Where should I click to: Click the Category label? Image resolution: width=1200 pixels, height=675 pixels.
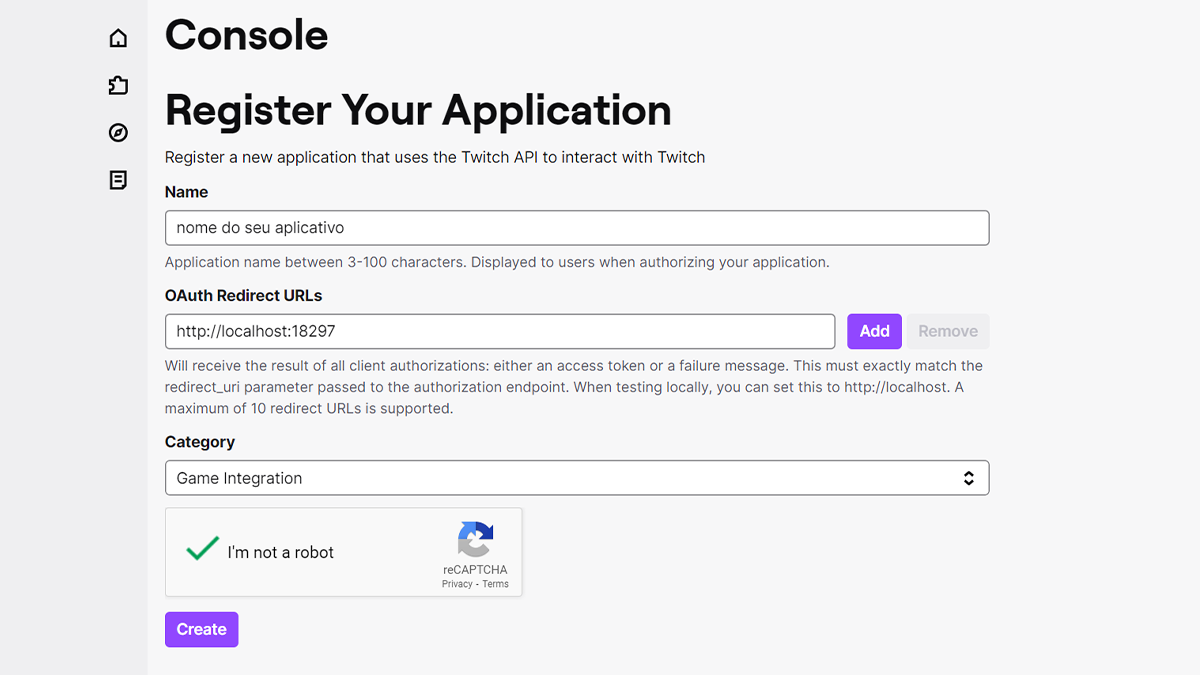pos(200,442)
